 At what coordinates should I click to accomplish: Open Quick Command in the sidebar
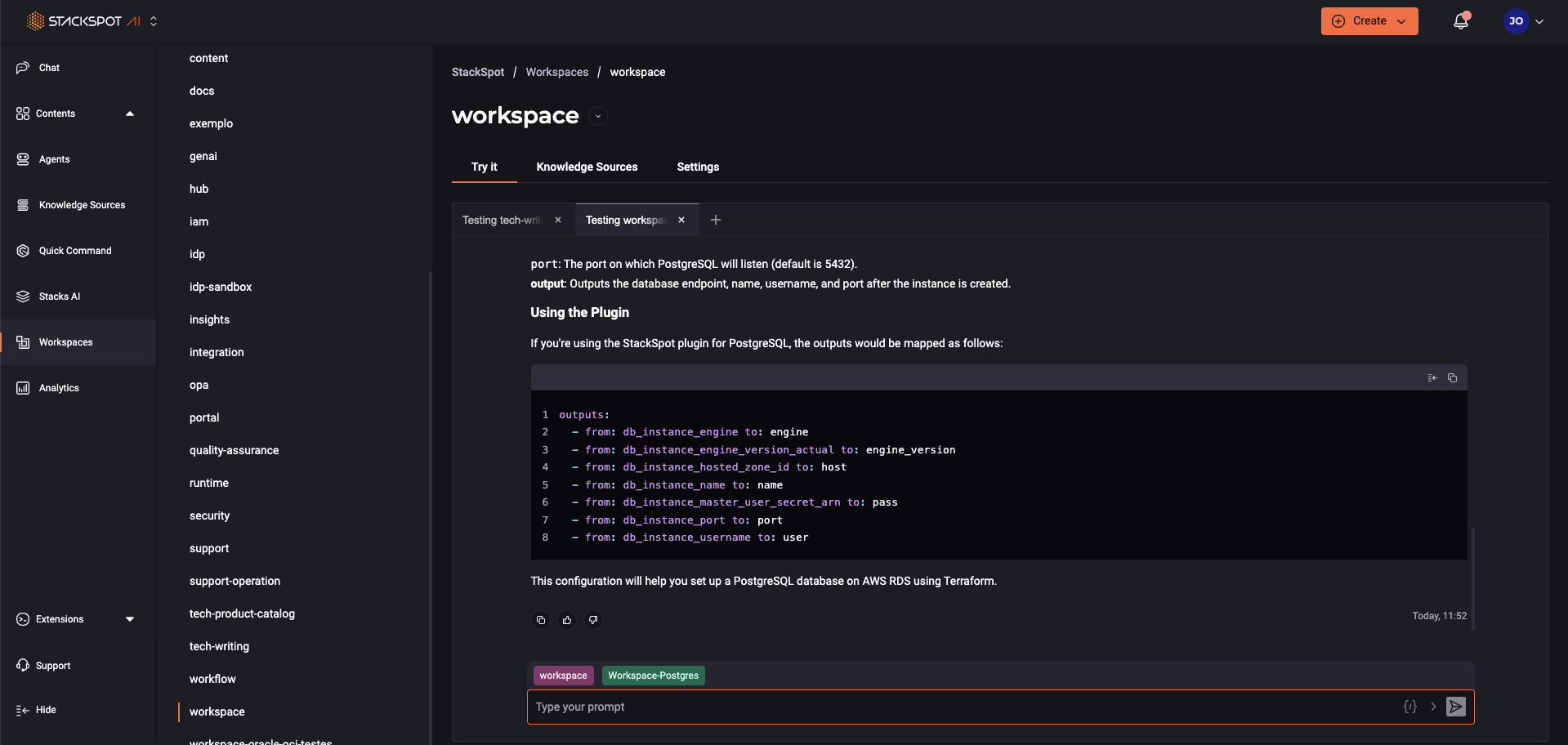tap(75, 251)
